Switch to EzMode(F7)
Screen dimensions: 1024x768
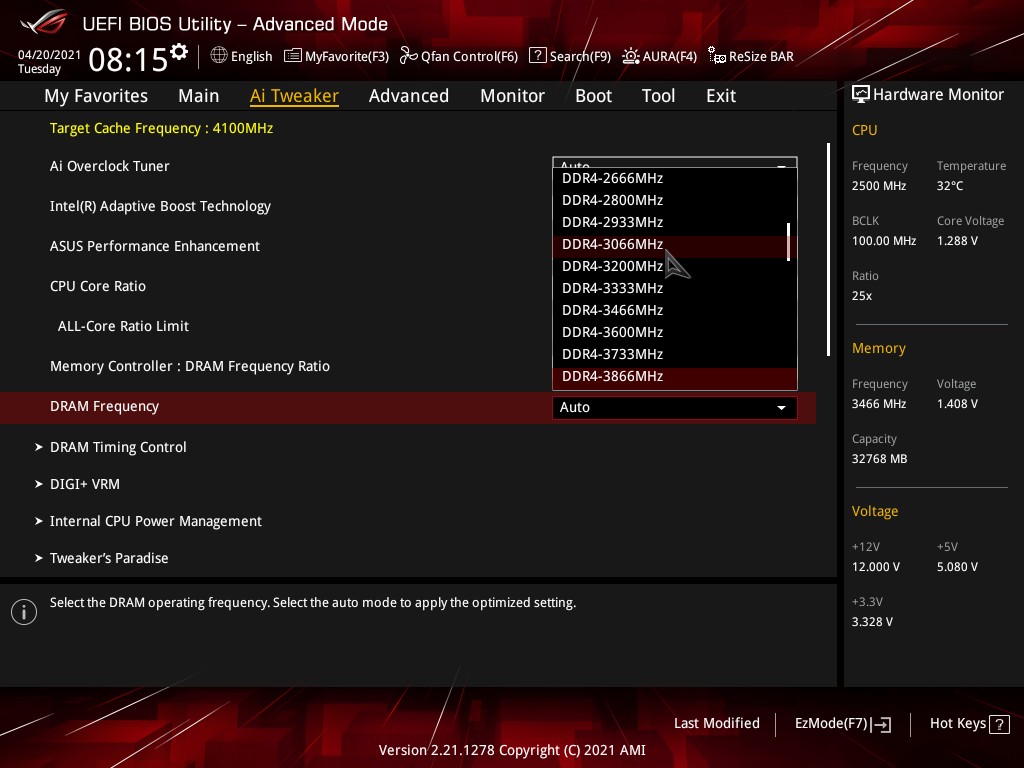click(842, 724)
